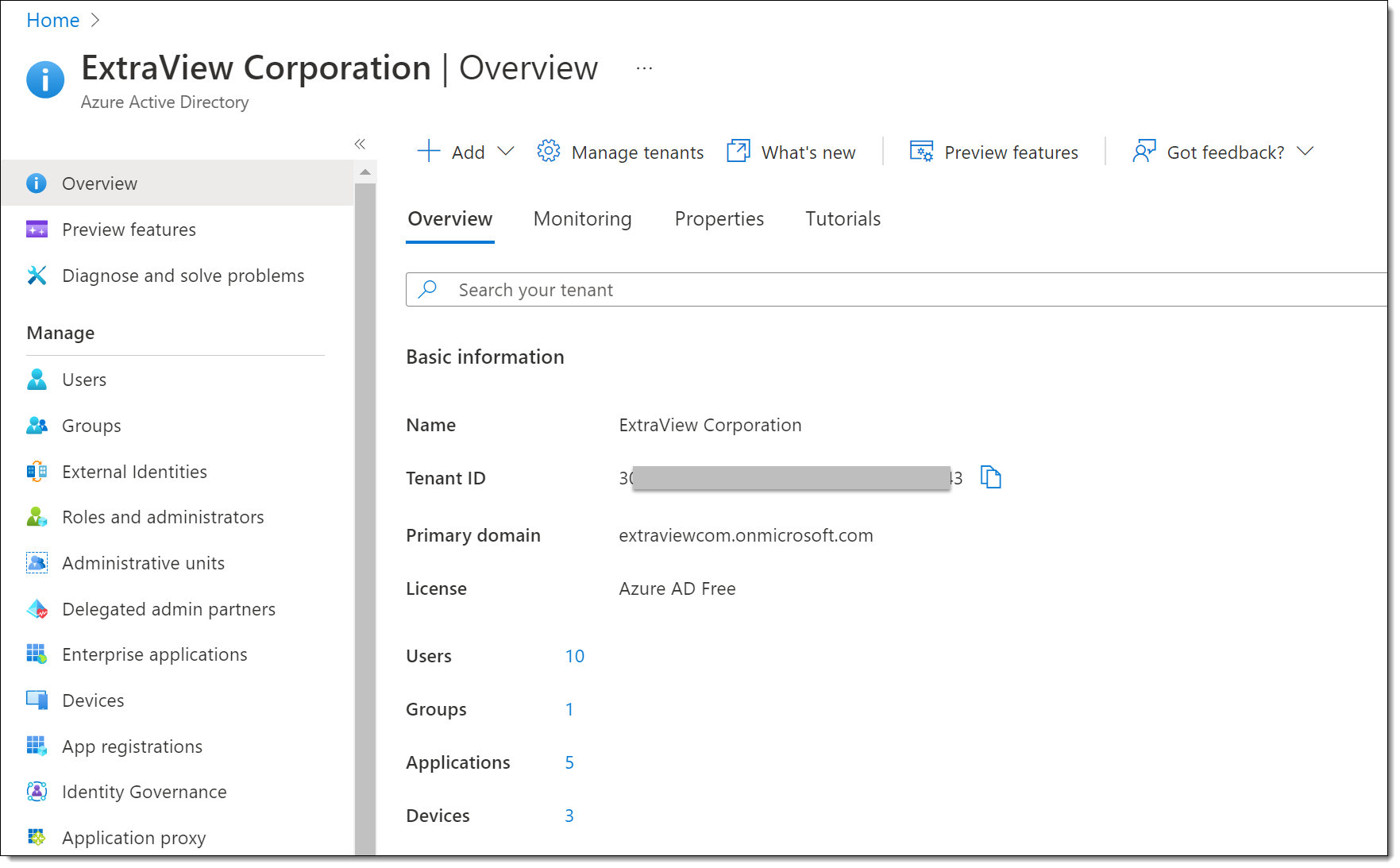Click the Manage tenants button label
Viewport: 1400px width, 868px height.
(638, 152)
